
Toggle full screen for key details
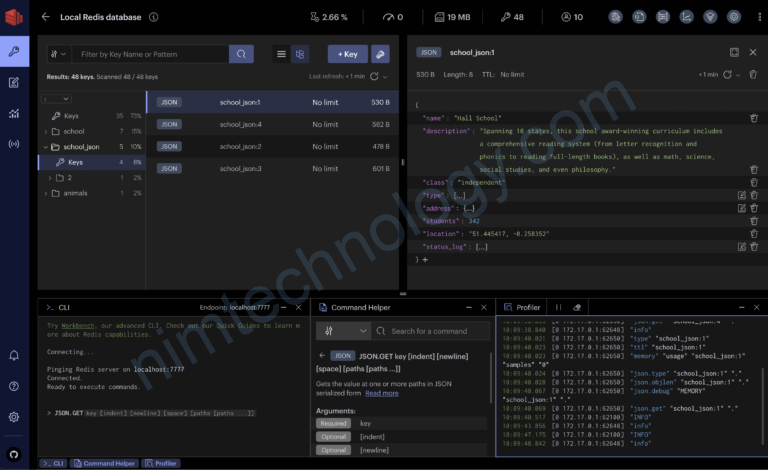pos(734,52)
